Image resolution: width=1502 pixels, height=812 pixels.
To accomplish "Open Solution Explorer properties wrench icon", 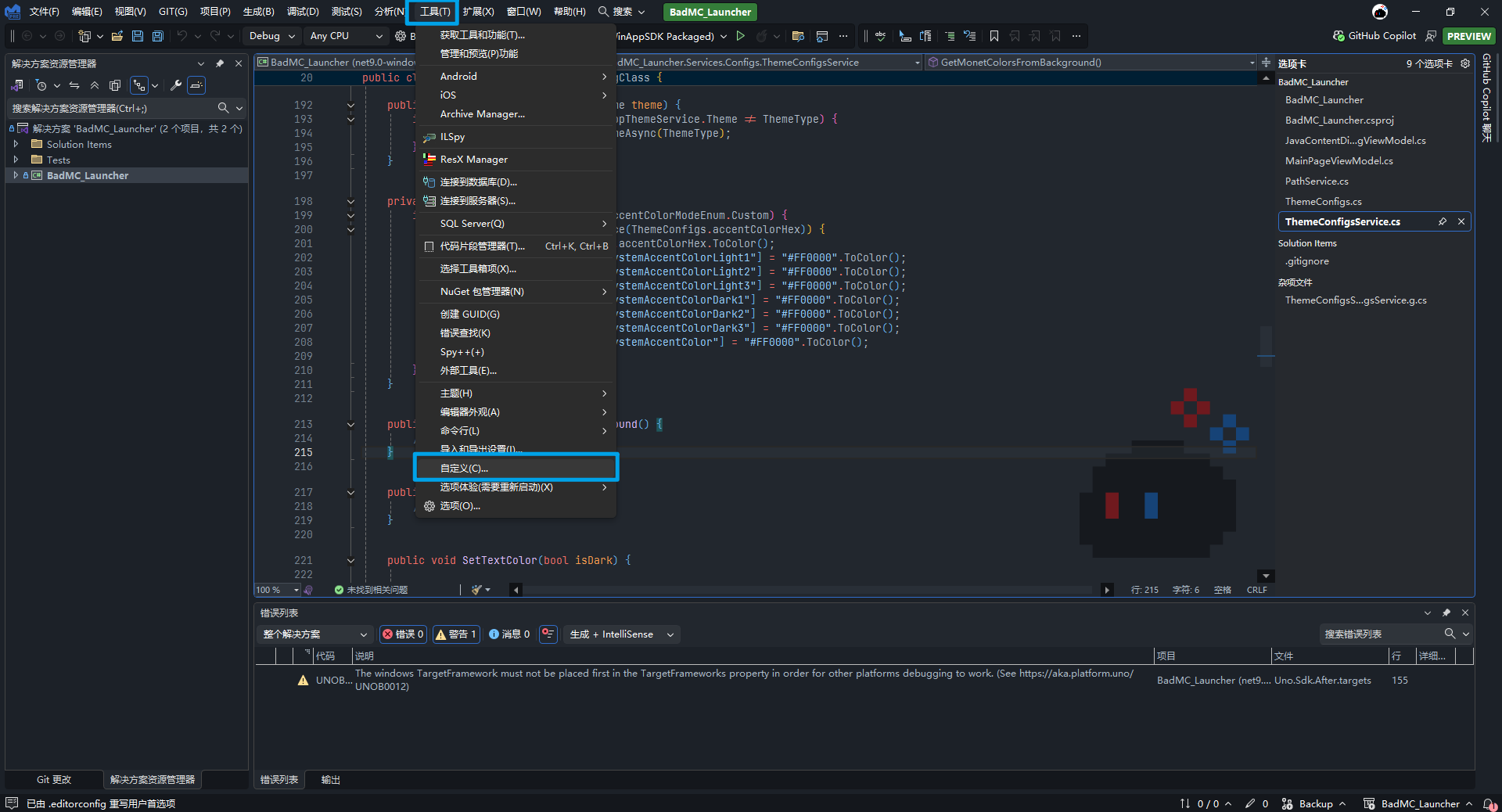I will coord(176,85).
